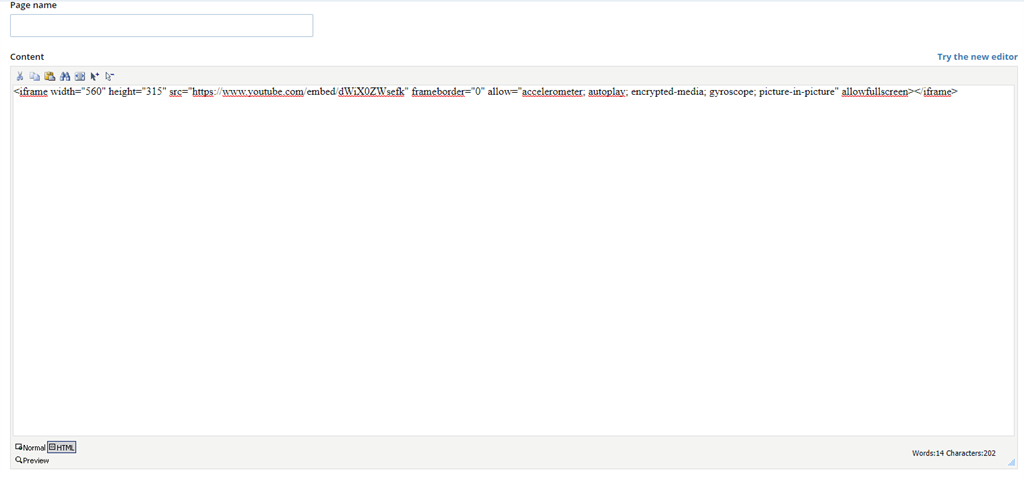This screenshot has width=1024, height=478.
Task: Click the Paste clipboard icon
Action: (x=50, y=76)
